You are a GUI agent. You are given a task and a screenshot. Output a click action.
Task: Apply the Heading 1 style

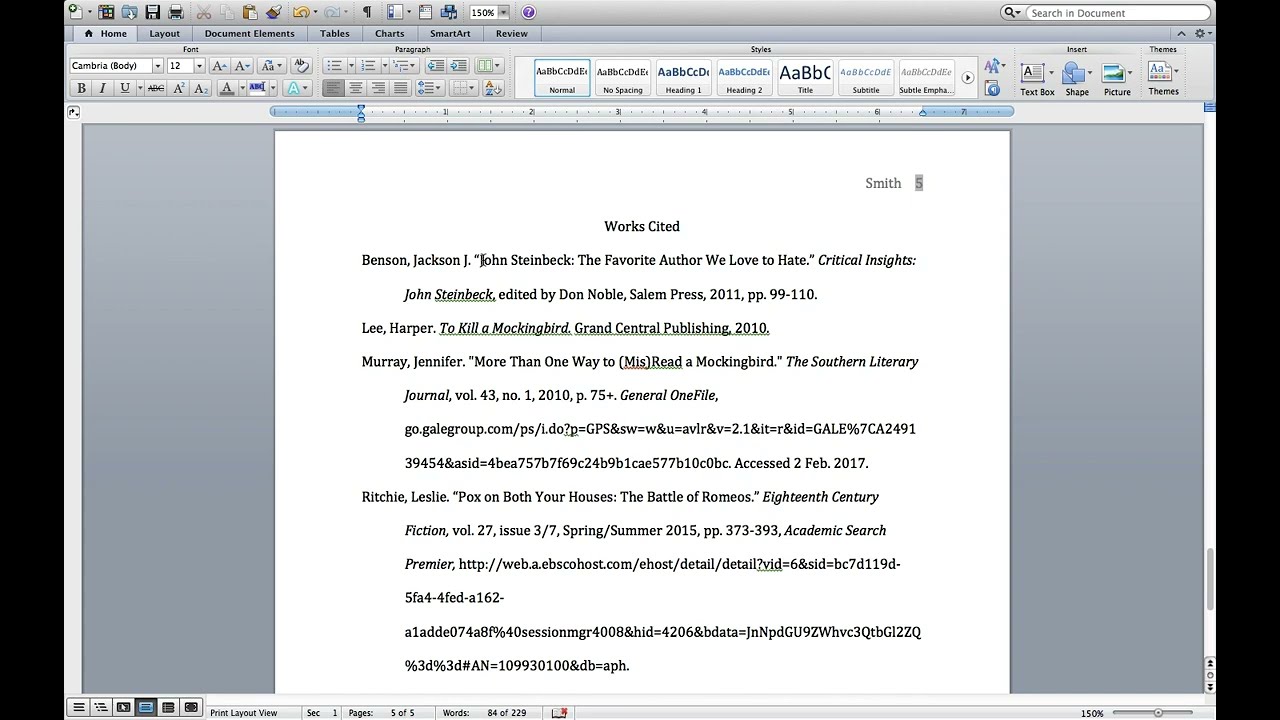[x=683, y=78]
